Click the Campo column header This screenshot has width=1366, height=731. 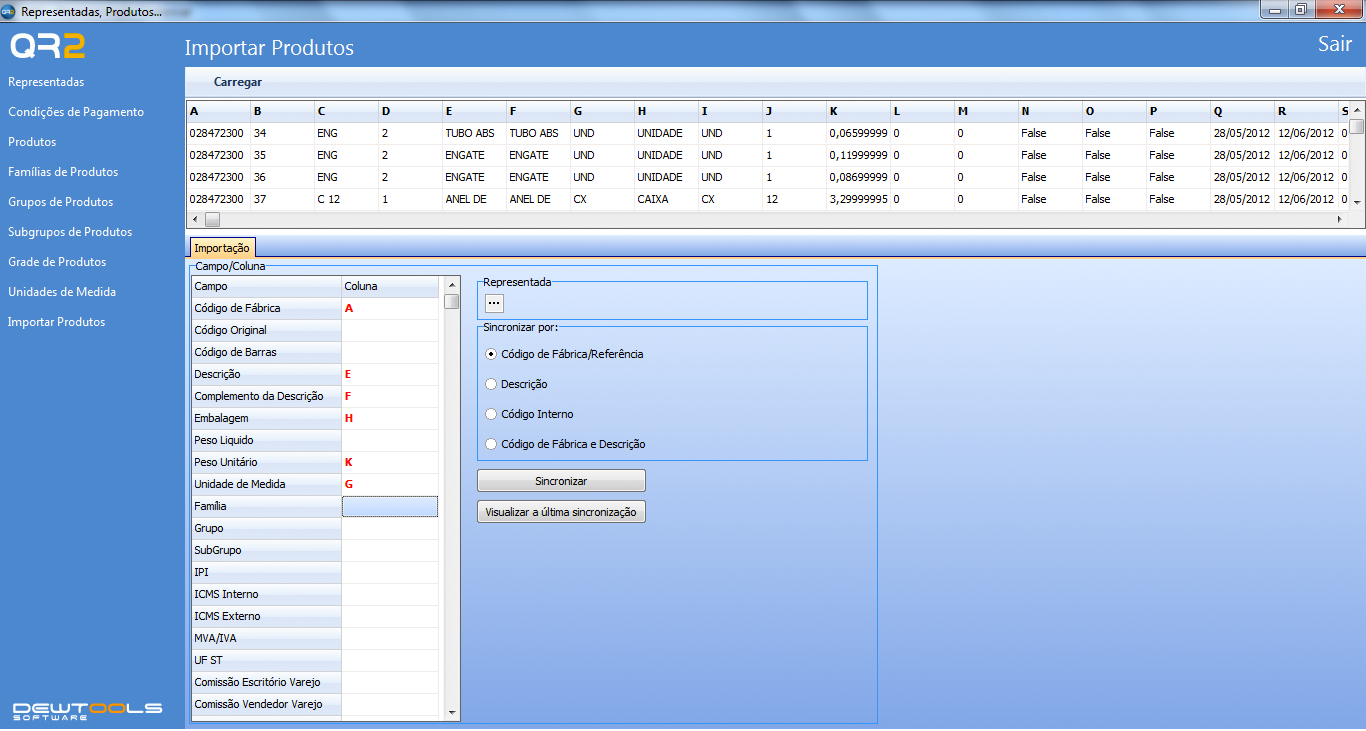[x=266, y=286]
